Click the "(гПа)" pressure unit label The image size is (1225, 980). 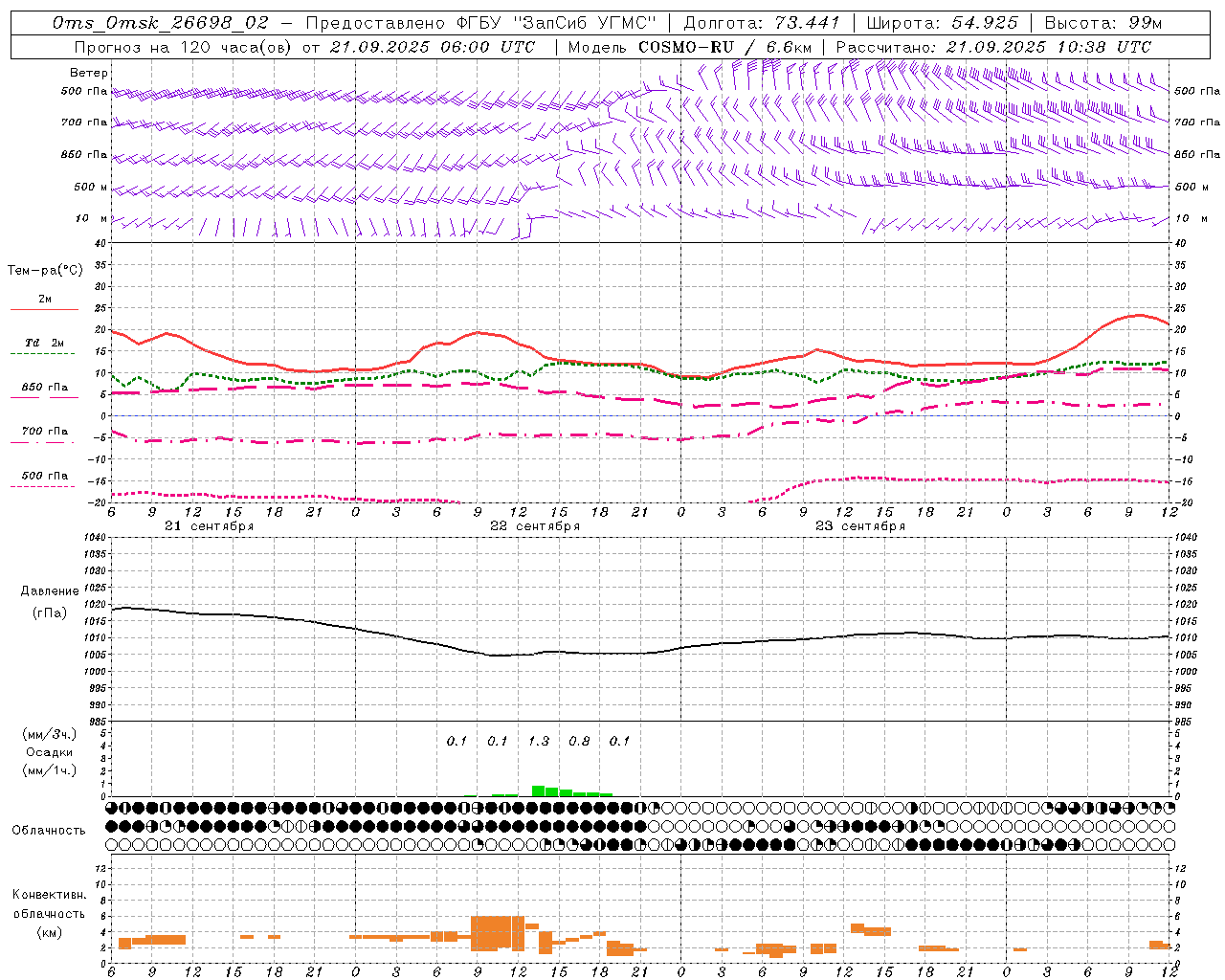pos(49,612)
